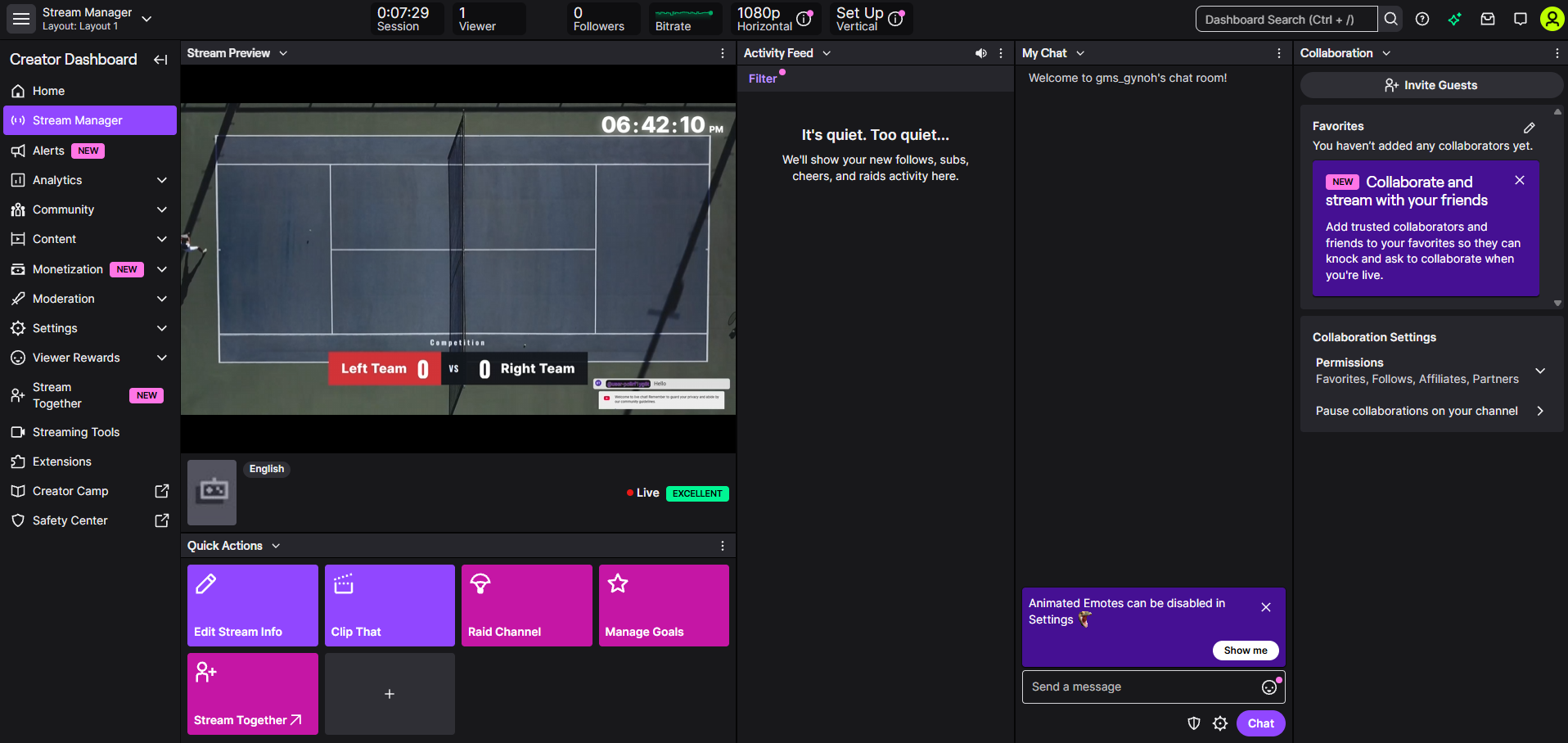The height and width of the screenshot is (743, 1568).
Task: Click the Edit Stream Info quick action
Action: pyautogui.click(x=253, y=606)
